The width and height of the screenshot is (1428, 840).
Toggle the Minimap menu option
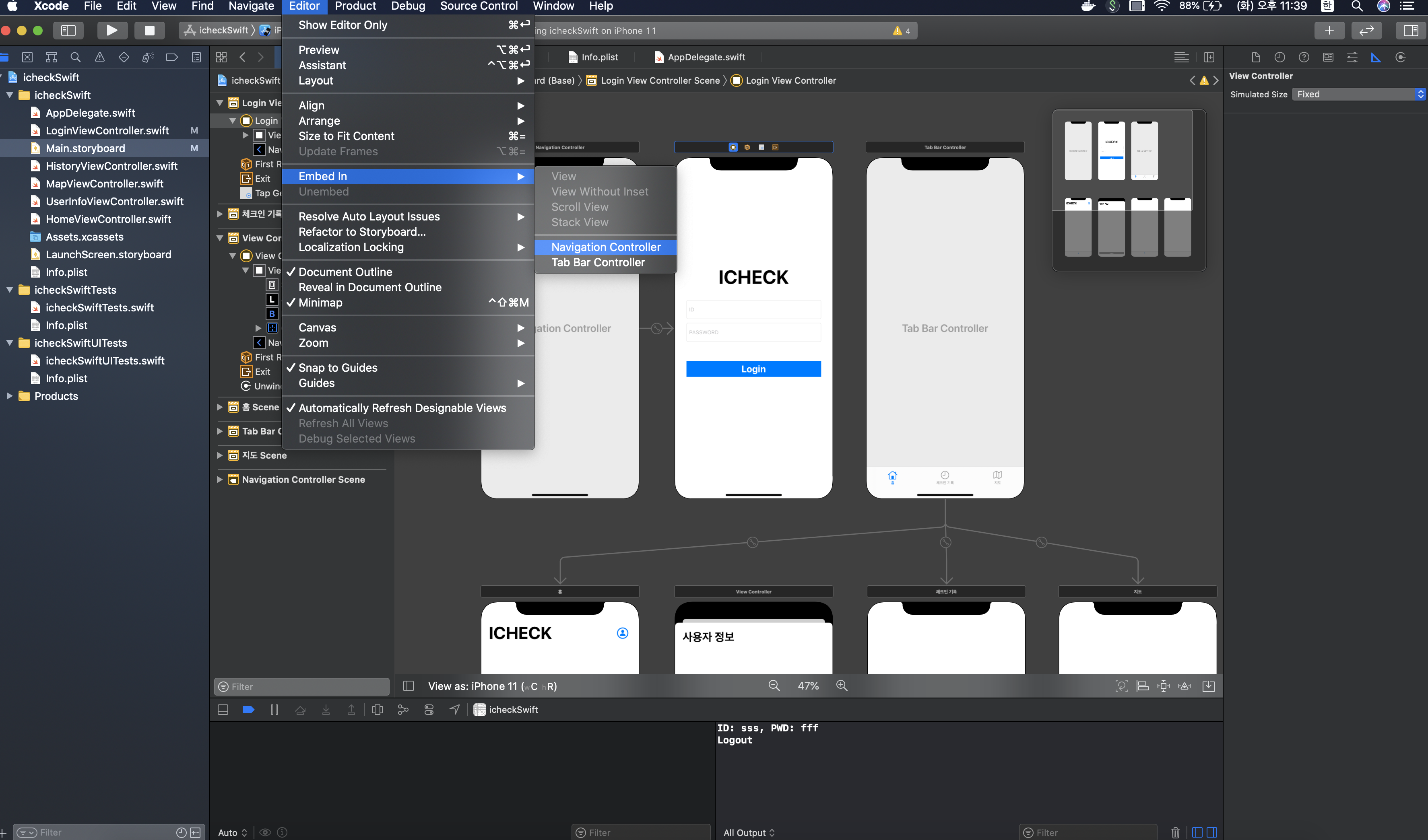[x=320, y=303]
